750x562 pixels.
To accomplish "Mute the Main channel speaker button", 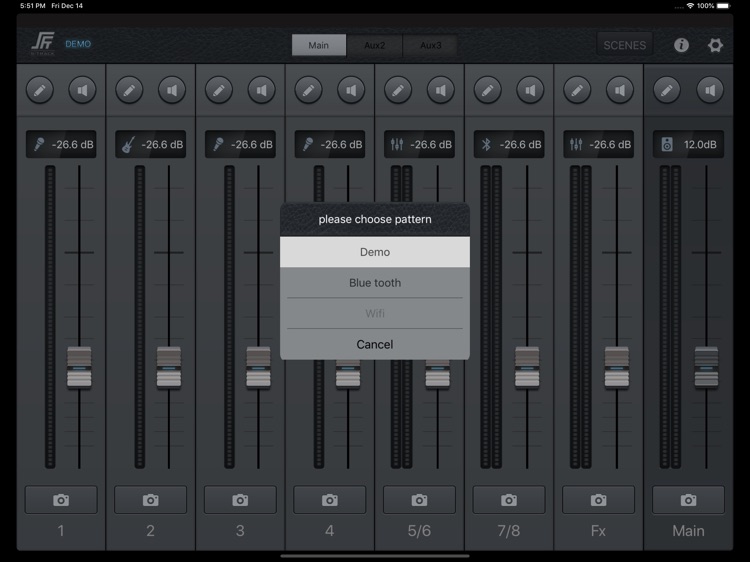I will [710, 90].
